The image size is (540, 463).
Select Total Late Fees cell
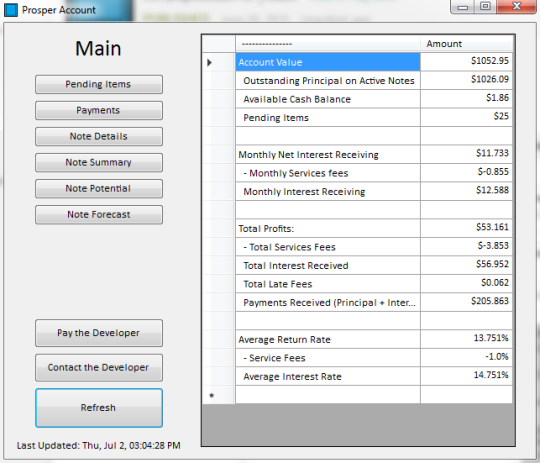point(328,284)
